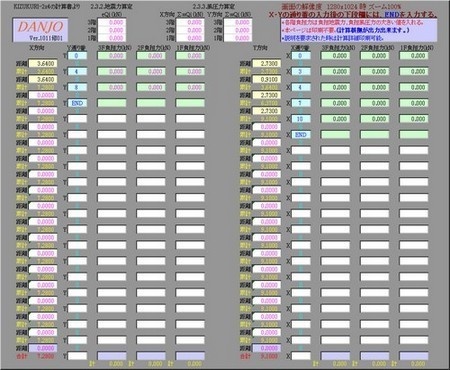Click 1F負担力 cell in X通り番 0 row
Image resolution: width=450 pixels, height=370 pixels.
coord(414,56)
